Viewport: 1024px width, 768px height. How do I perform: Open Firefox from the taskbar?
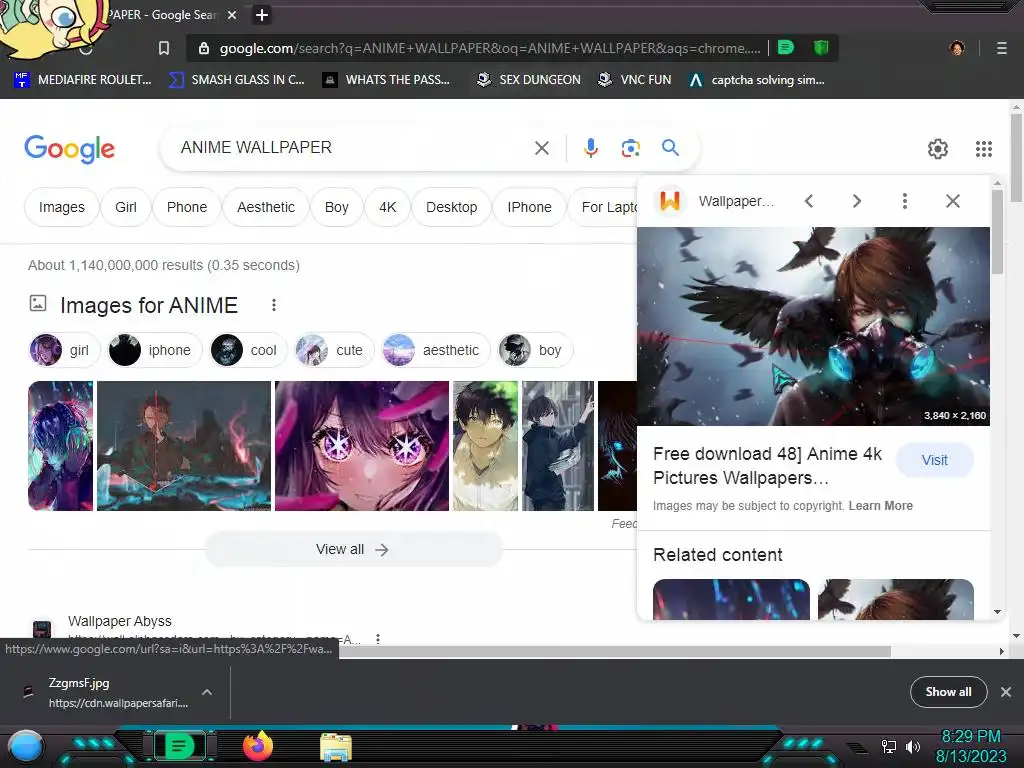point(257,746)
